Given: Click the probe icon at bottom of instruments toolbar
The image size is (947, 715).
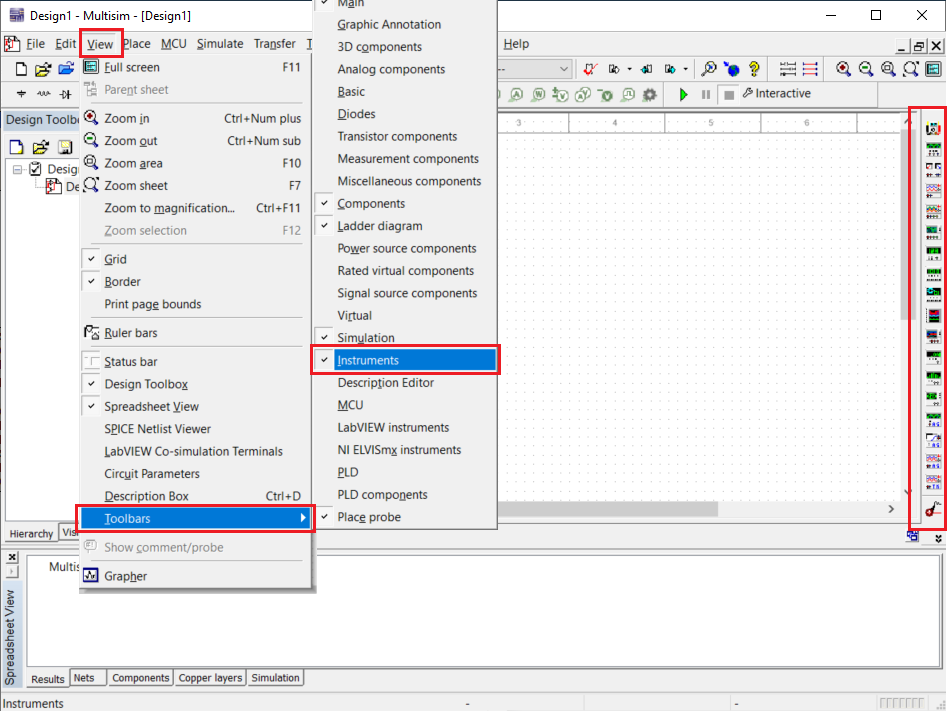Looking at the screenshot, I should [933, 510].
